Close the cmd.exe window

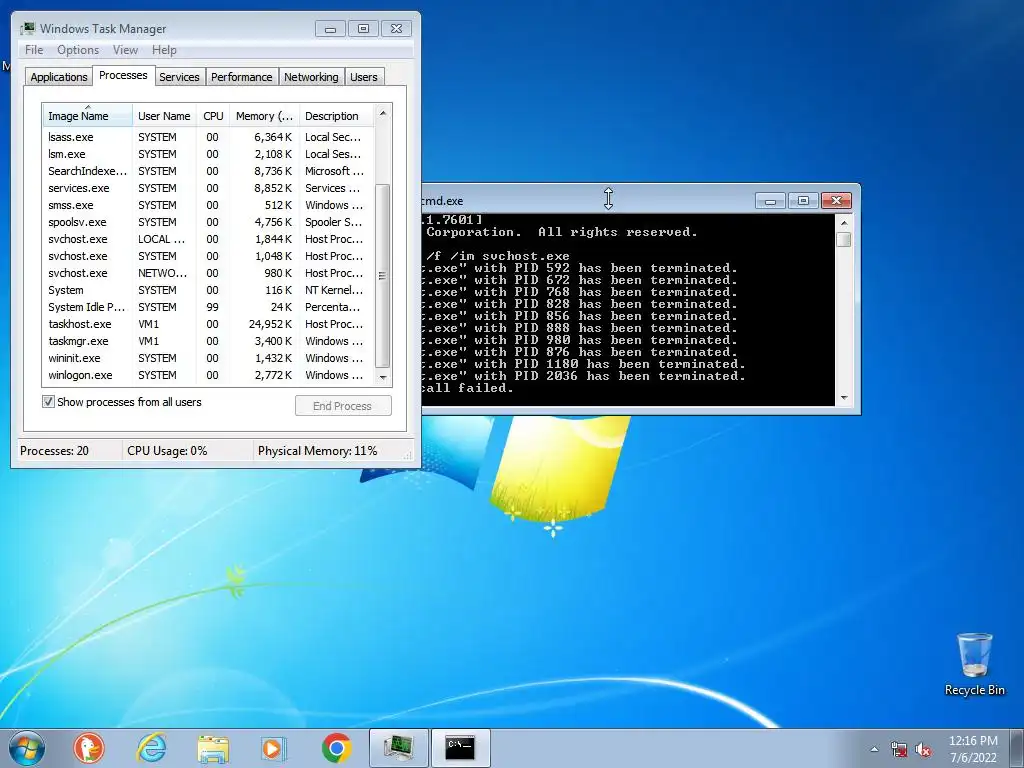click(836, 200)
